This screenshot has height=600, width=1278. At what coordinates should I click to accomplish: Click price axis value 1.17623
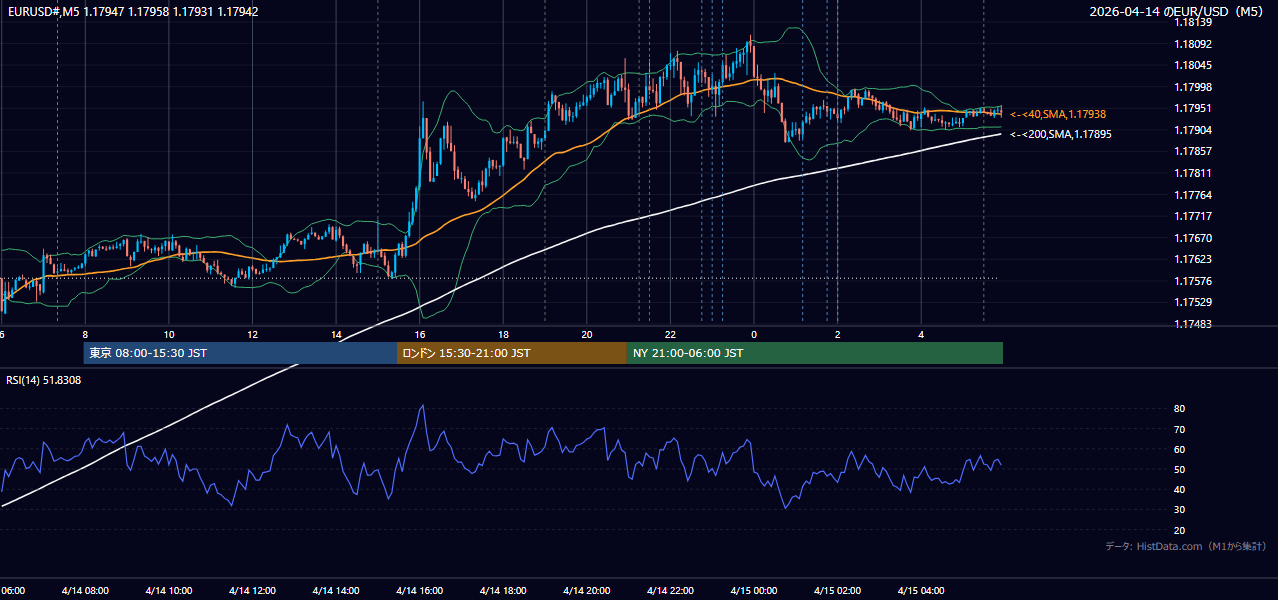(1192, 259)
